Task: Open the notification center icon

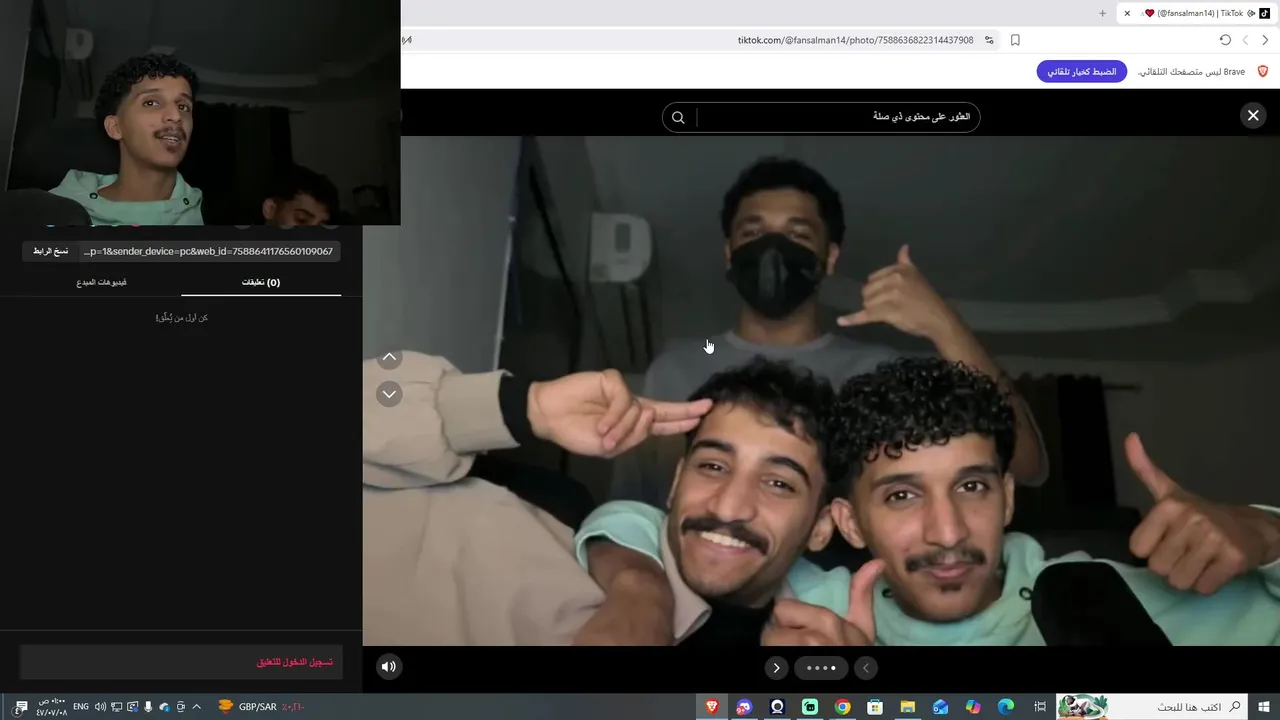Action: pos(22,707)
